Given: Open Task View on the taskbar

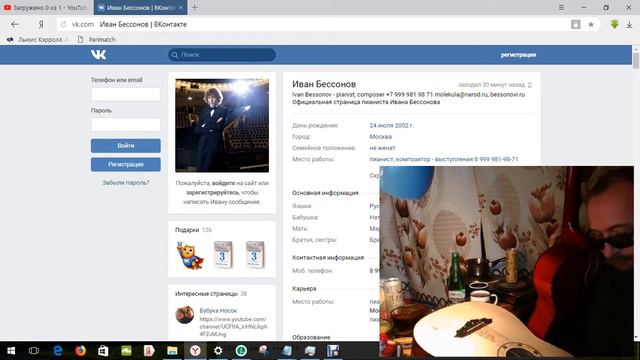Looking at the screenshot, I should 34,351.
